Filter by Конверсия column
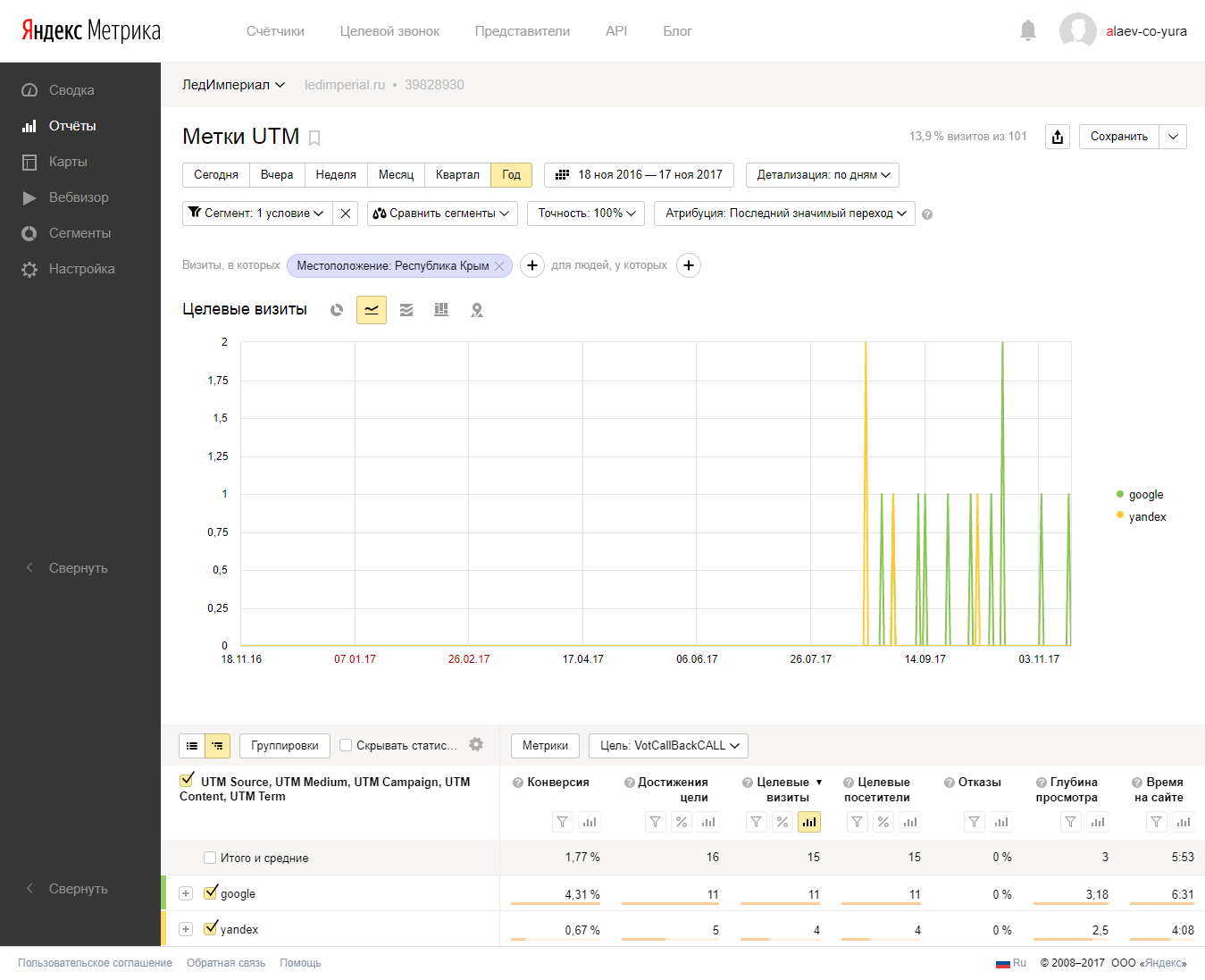This screenshot has width=1205, height=980. click(562, 822)
